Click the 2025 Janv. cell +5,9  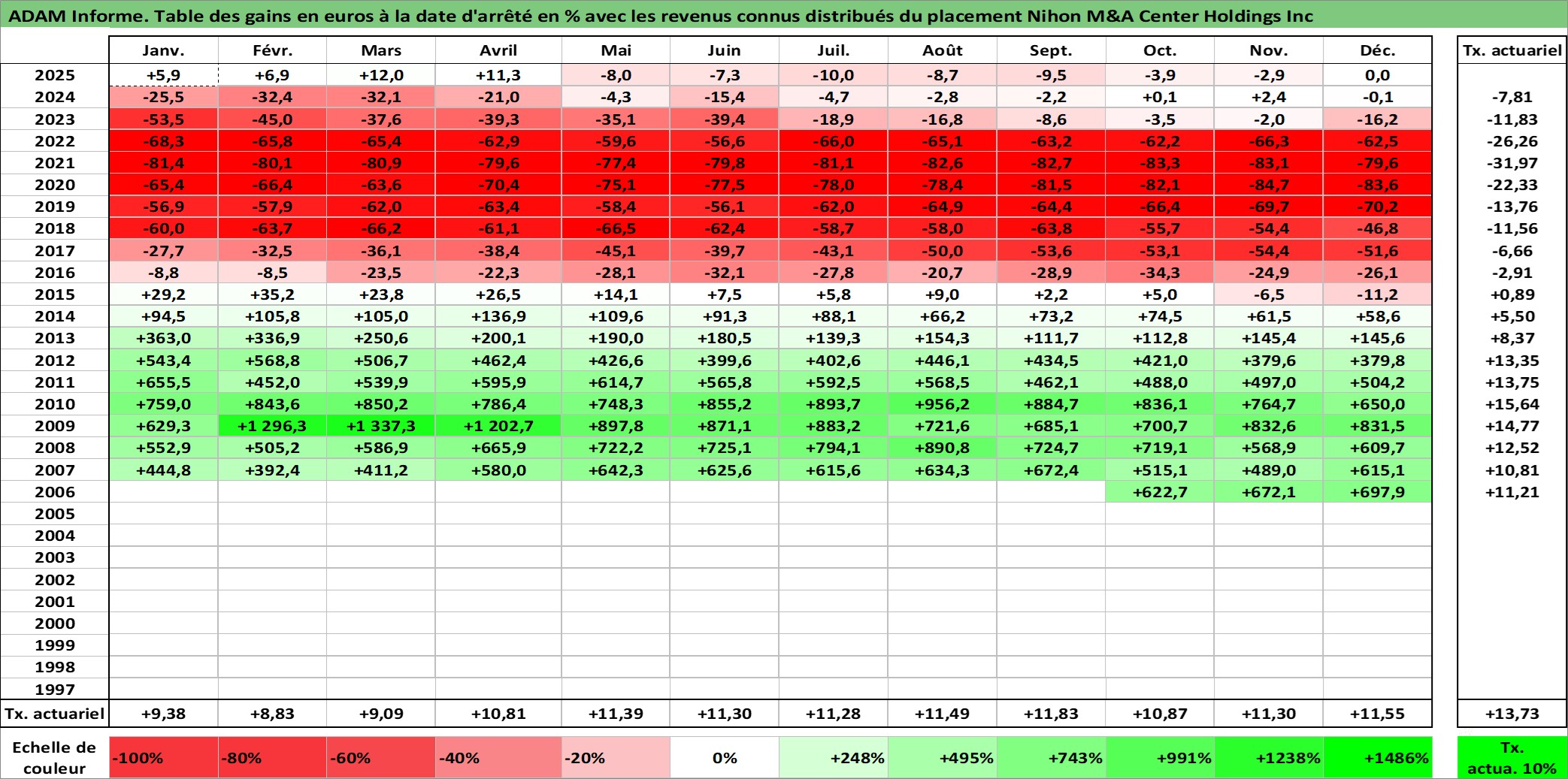tap(163, 75)
